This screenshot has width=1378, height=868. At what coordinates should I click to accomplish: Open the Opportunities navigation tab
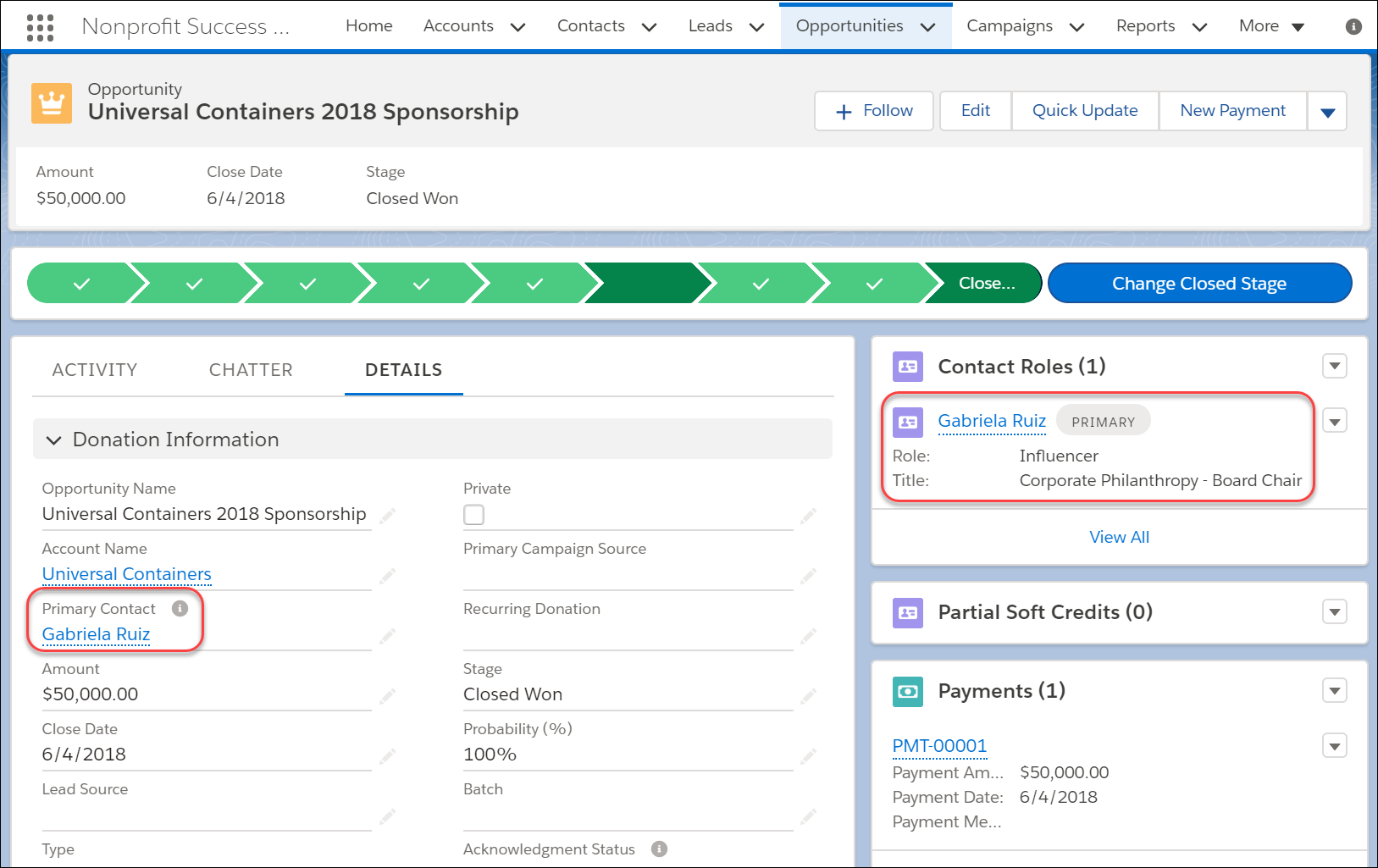pos(849,26)
